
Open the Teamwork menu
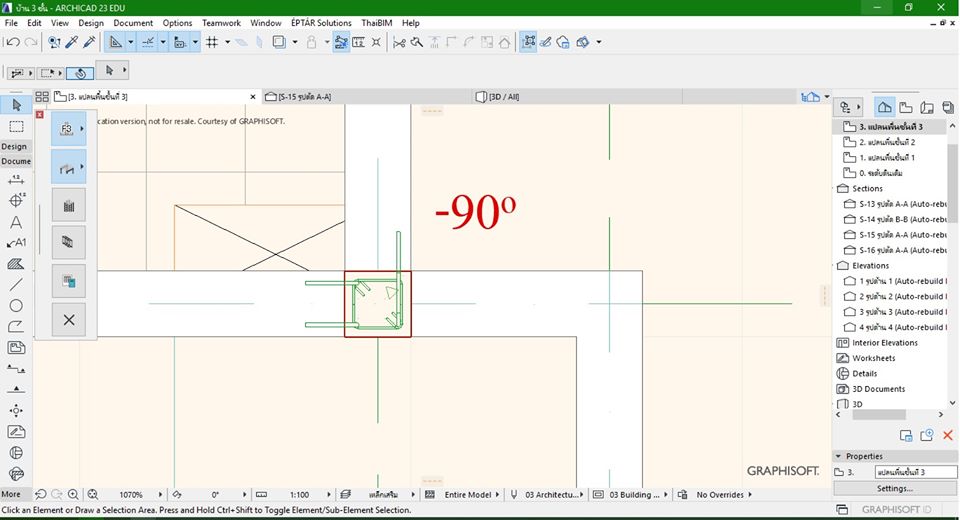click(x=221, y=22)
